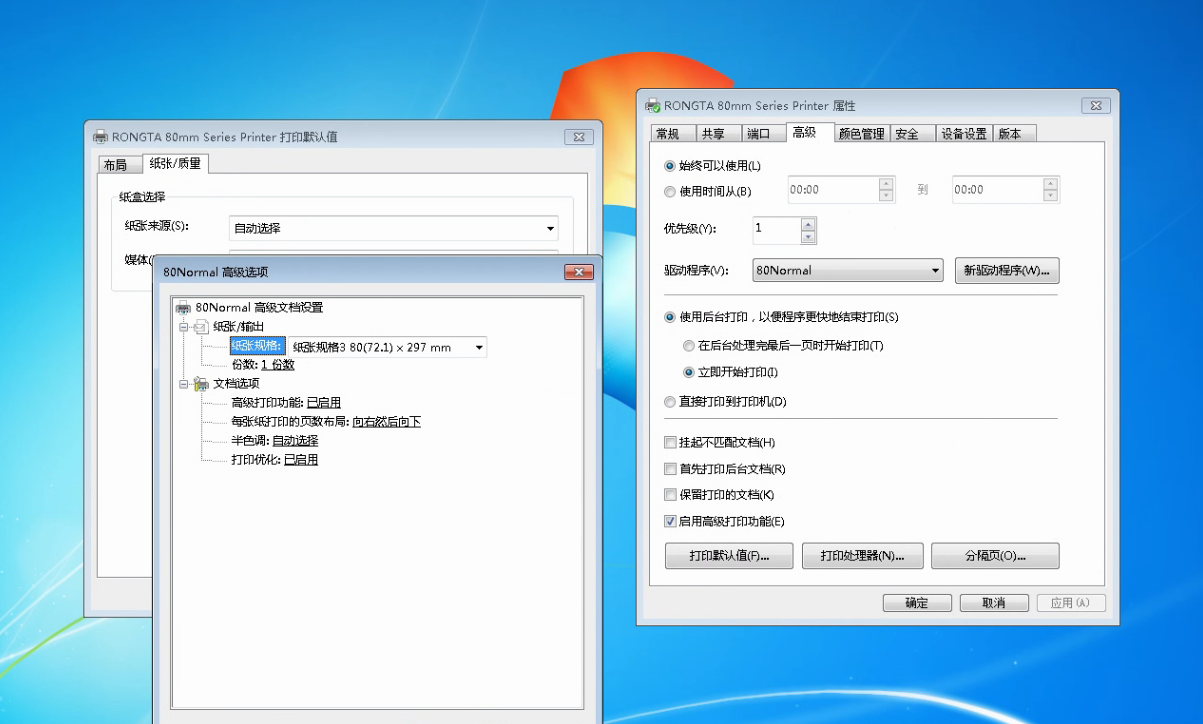Viewport: 1203px width, 724px height.
Task: Click printer icon in 打印默认值 window title bar
Action: click(x=100, y=137)
